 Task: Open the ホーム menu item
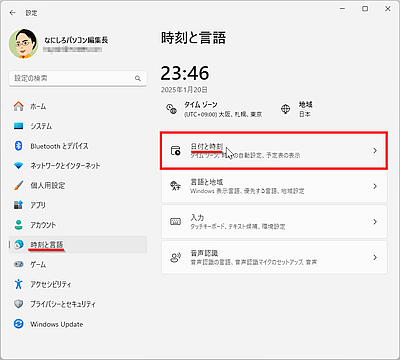pos(78,106)
